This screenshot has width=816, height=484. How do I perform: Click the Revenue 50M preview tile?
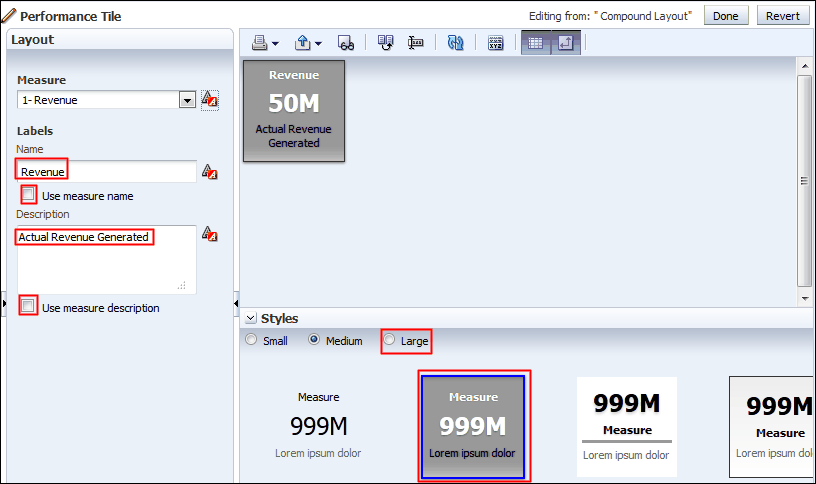click(294, 111)
